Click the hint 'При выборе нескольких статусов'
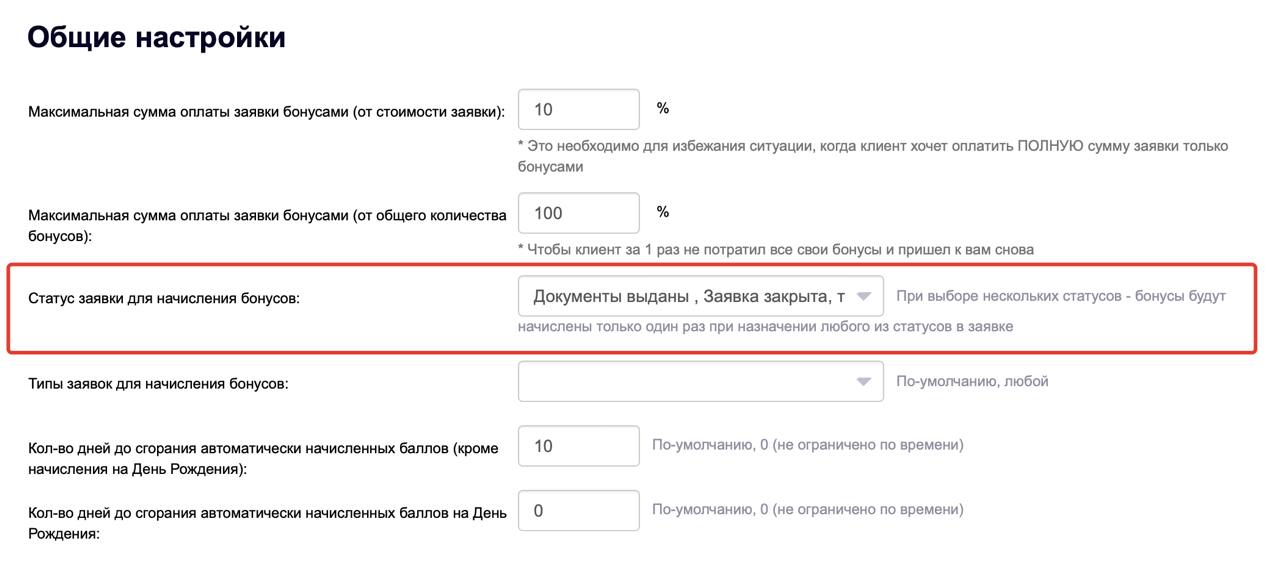The height and width of the screenshot is (565, 1280). click(x=1060, y=296)
